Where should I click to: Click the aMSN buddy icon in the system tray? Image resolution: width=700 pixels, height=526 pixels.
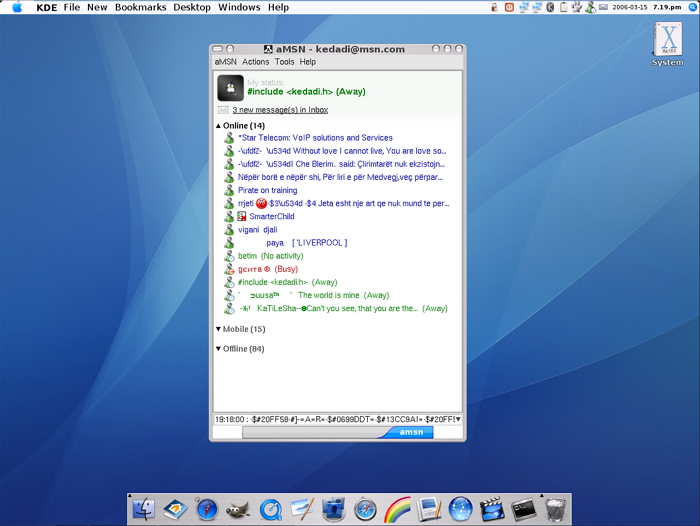[x=590, y=7]
